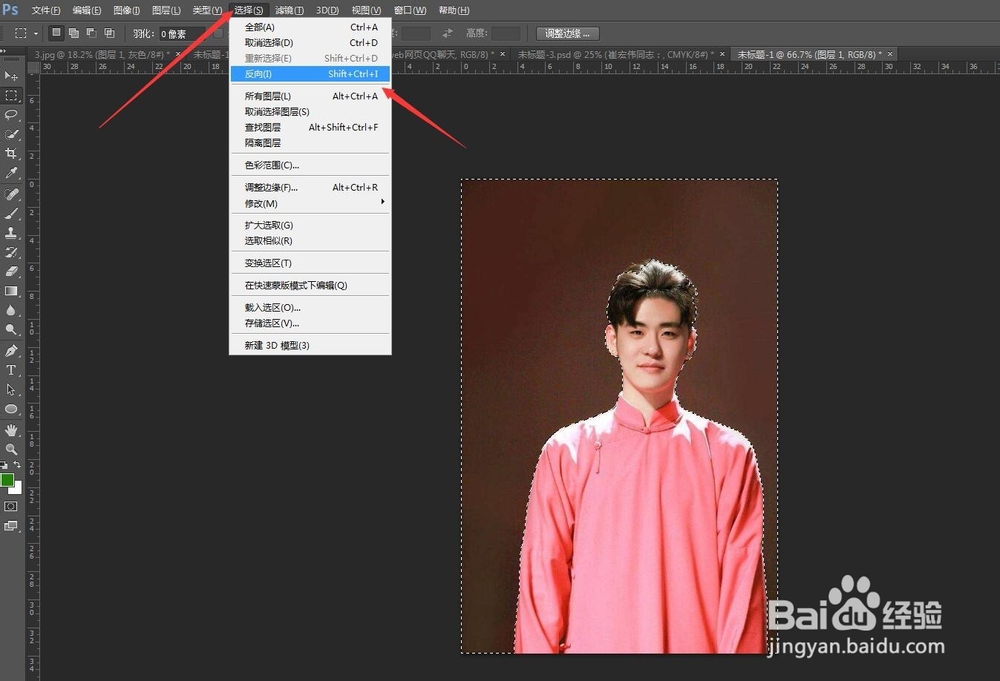This screenshot has width=1000, height=681.
Task: Select the Hand tool
Action: pos(11,430)
